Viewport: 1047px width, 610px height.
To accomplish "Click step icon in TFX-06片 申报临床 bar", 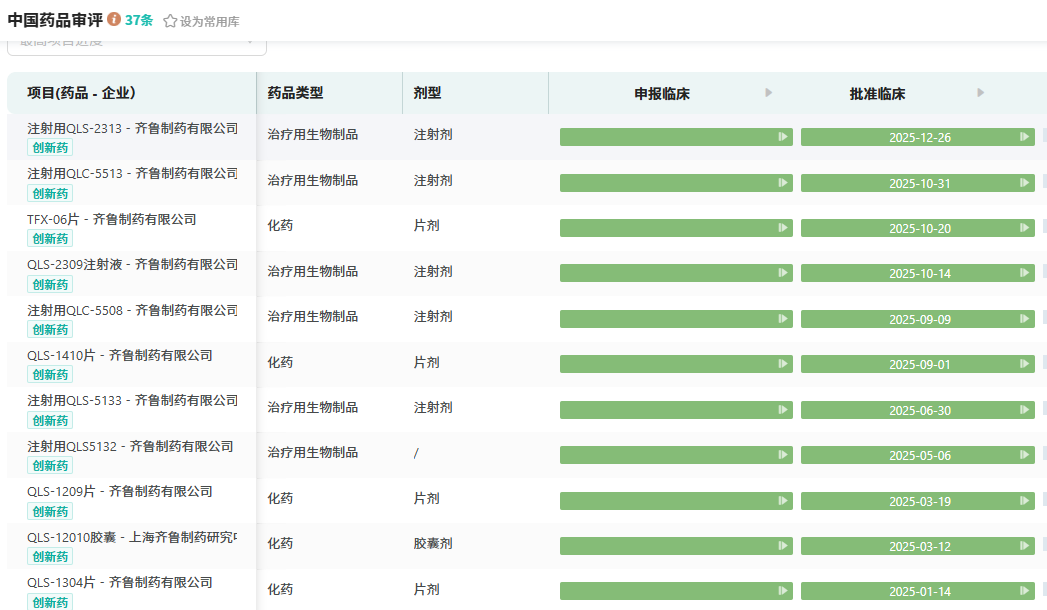I will [x=783, y=228].
